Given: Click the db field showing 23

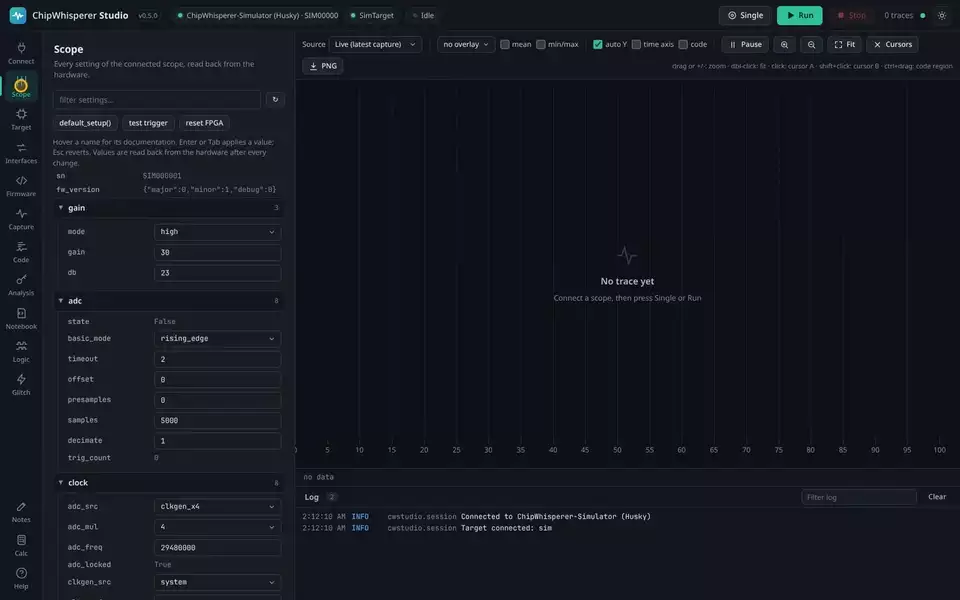Looking at the screenshot, I should pos(217,272).
